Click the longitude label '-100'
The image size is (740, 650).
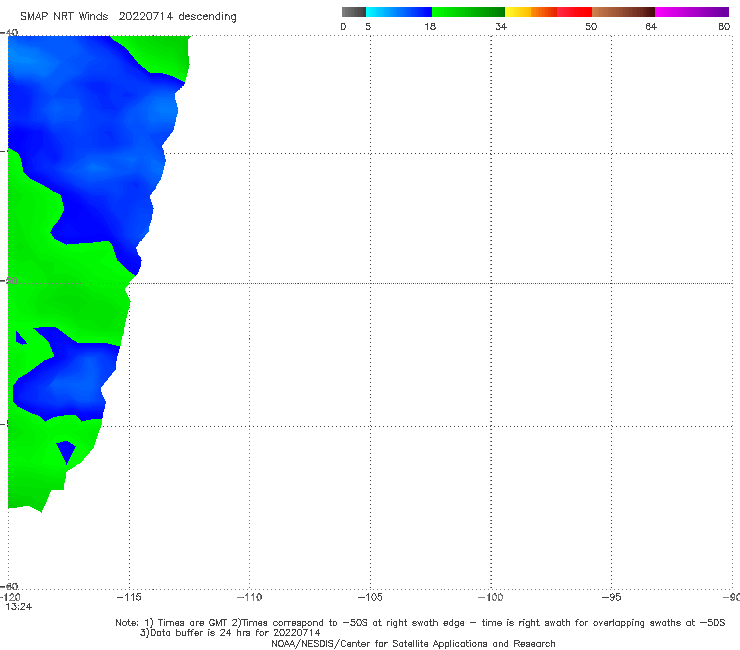pyautogui.click(x=491, y=597)
